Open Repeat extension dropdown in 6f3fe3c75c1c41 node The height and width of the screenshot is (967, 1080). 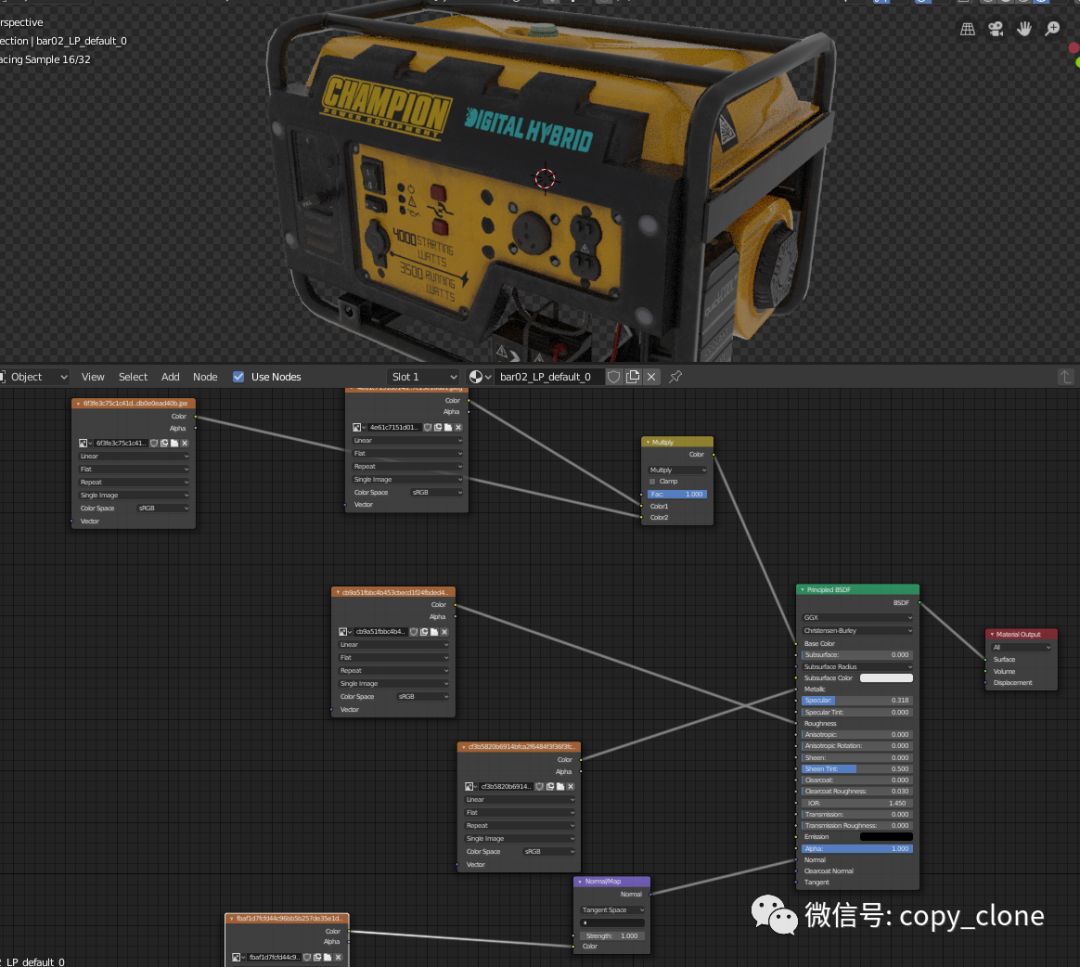pos(134,482)
